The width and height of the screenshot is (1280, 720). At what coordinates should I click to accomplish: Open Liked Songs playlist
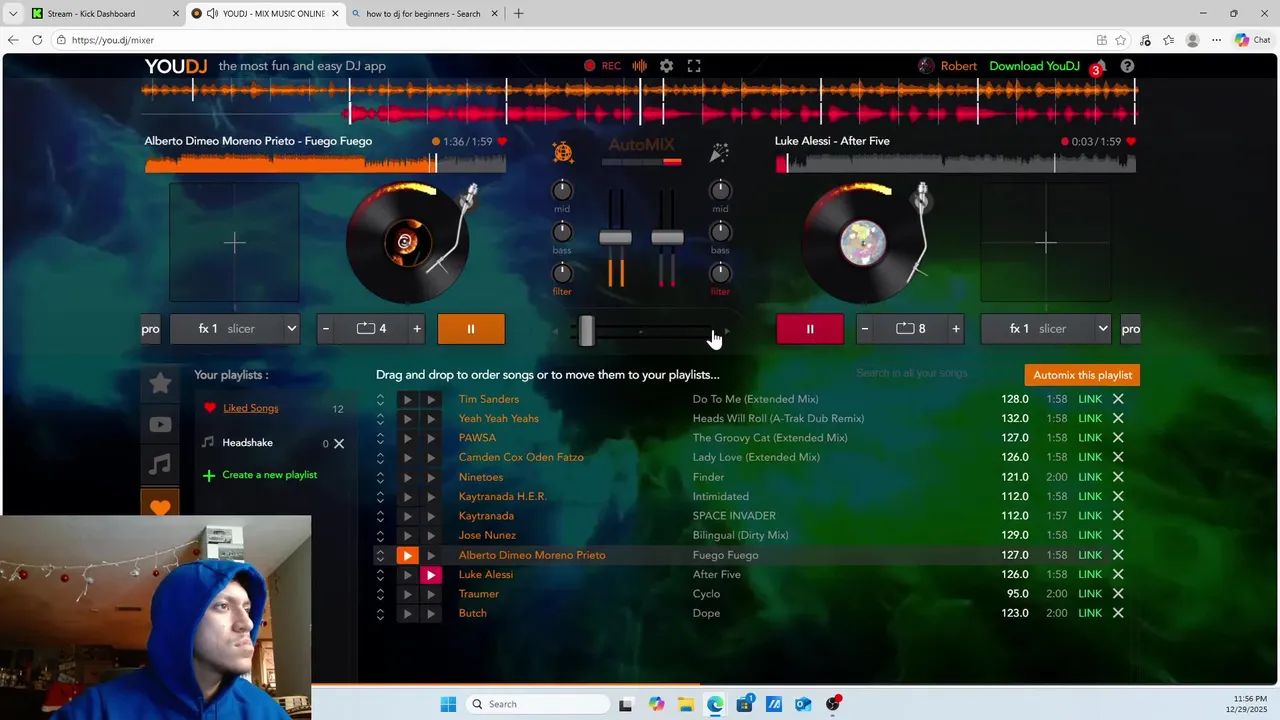(250, 408)
